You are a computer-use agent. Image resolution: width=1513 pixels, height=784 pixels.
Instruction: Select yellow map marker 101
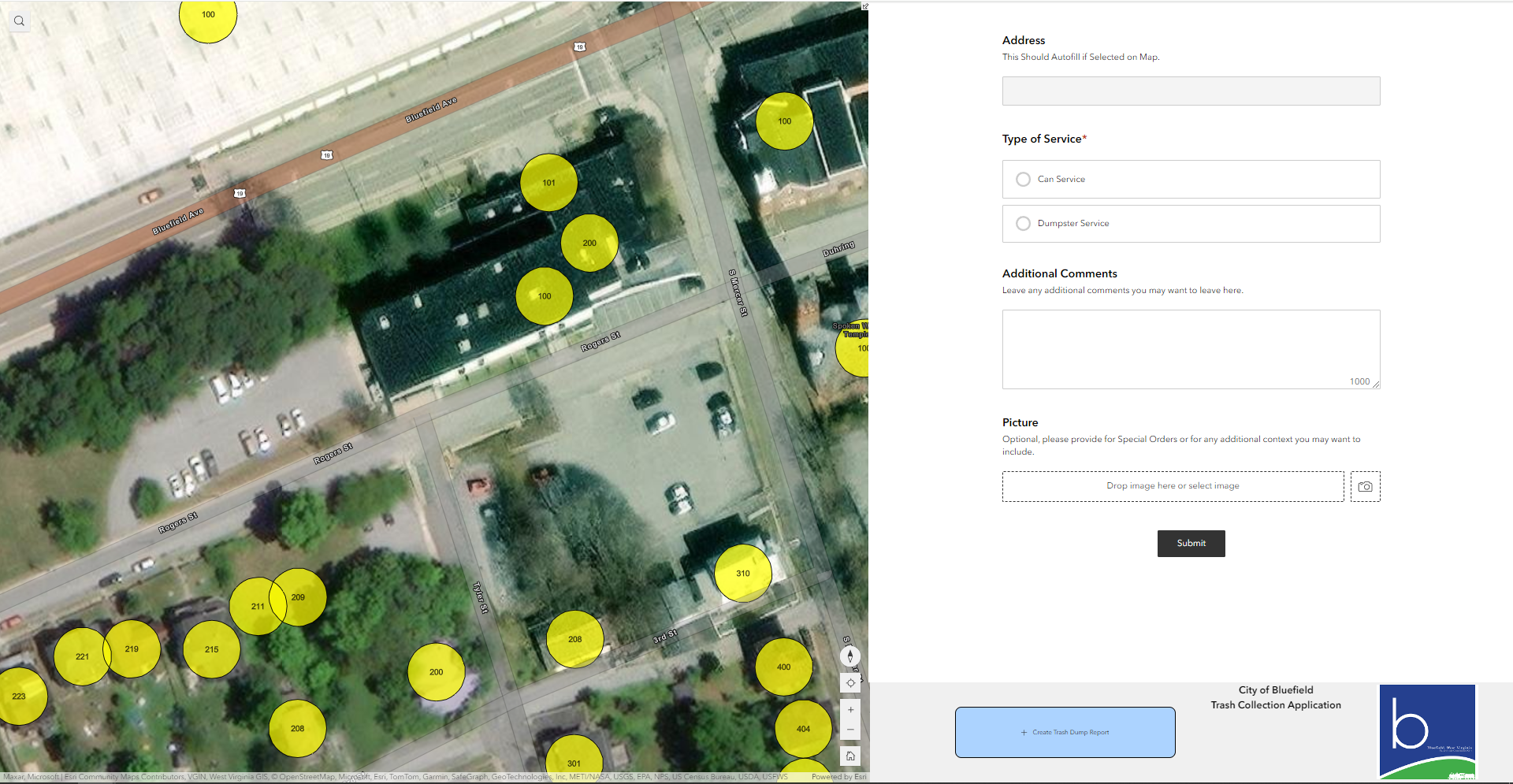(x=548, y=183)
